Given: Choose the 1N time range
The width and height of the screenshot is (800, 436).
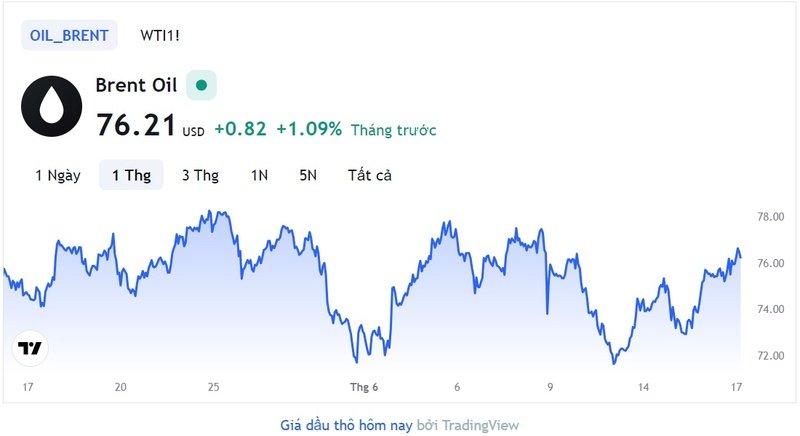Looking at the screenshot, I should pyautogui.click(x=259, y=175).
